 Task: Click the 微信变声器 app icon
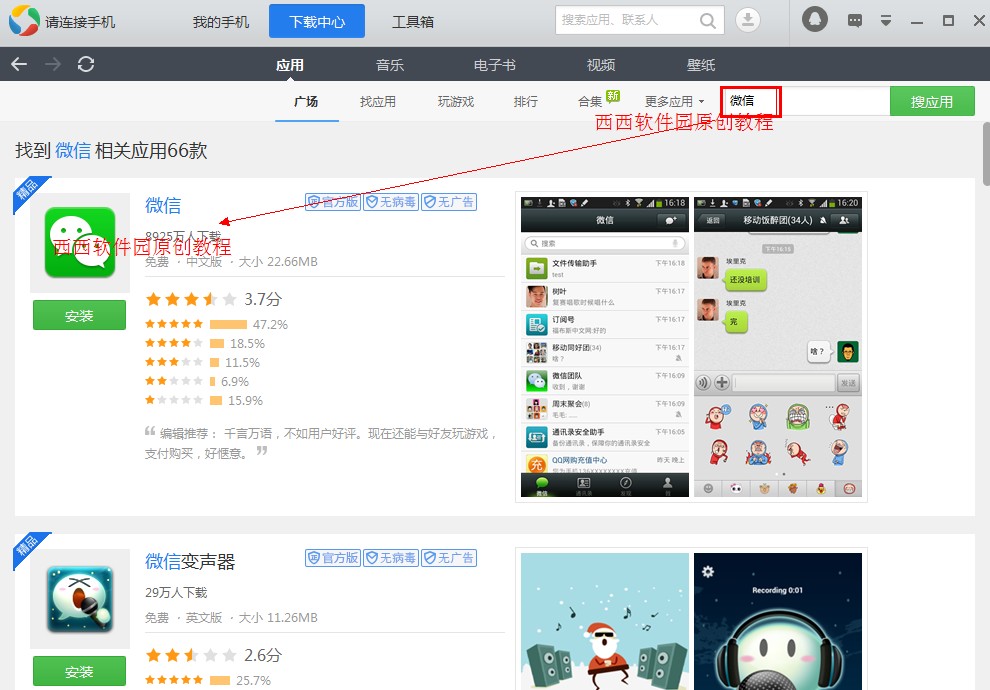[x=80, y=598]
